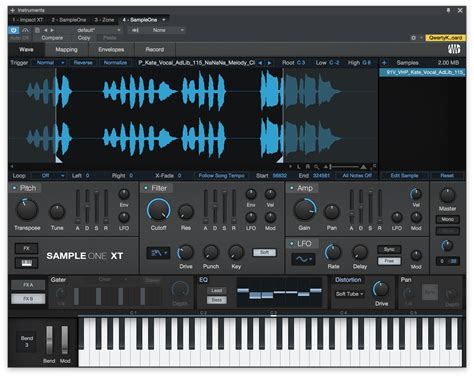Screen dimensions: 474x377
Task: Toggle Mono mode under Master
Action: point(448,219)
